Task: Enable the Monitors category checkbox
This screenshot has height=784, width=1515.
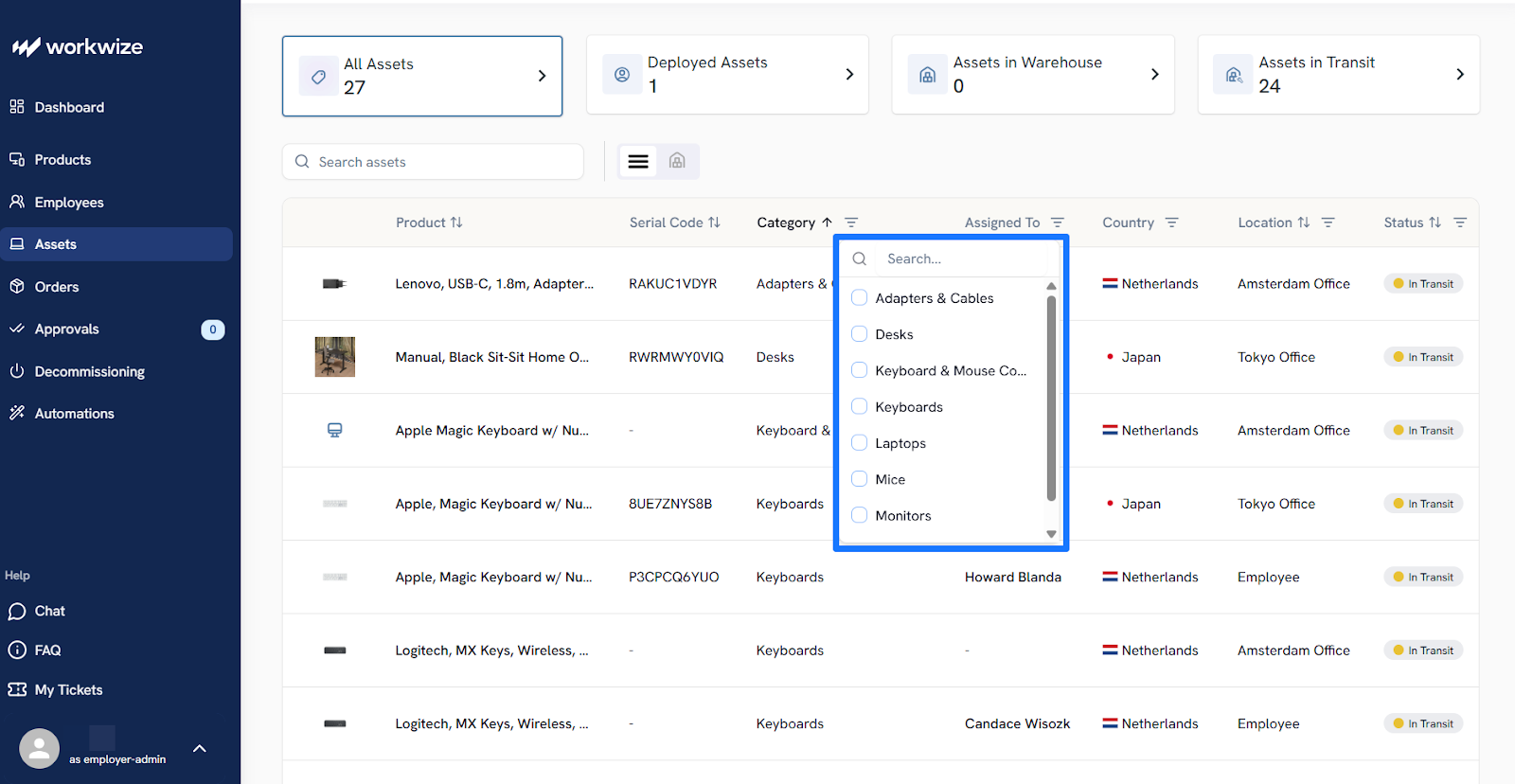Action: pos(860,515)
